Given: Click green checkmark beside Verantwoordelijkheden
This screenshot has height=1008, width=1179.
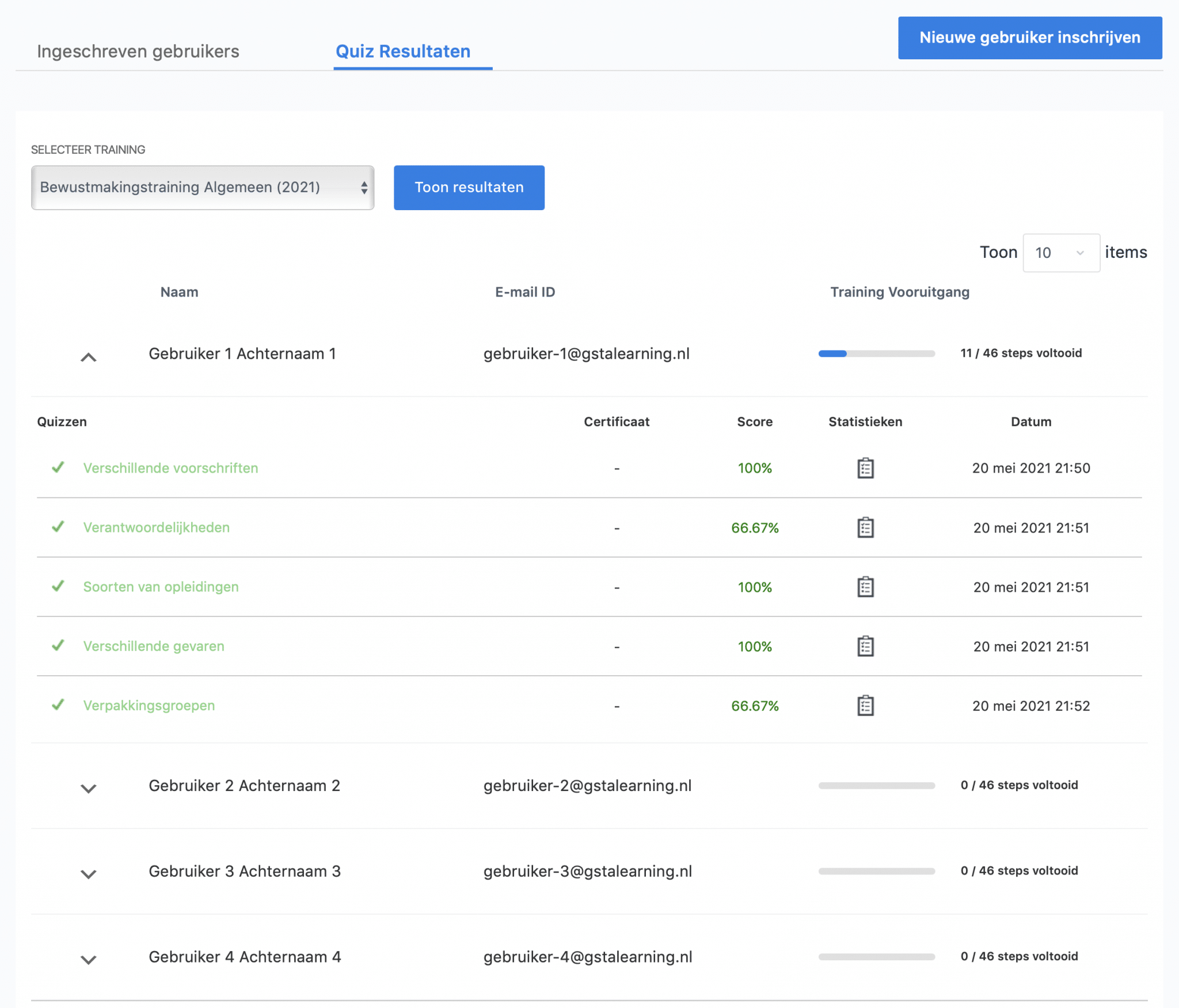Looking at the screenshot, I should pos(58,526).
